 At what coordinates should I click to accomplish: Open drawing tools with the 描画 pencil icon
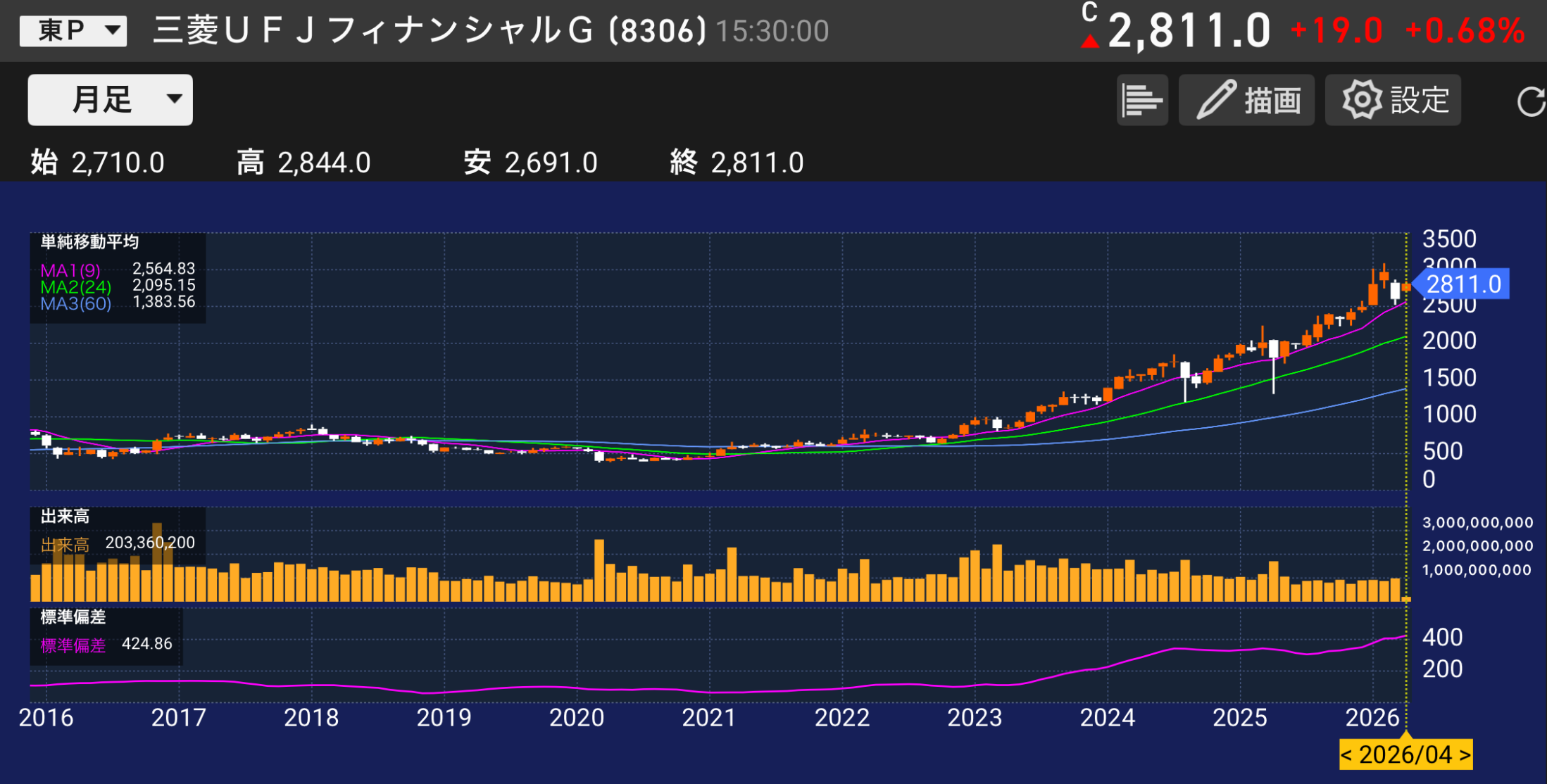click(x=1246, y=99)
